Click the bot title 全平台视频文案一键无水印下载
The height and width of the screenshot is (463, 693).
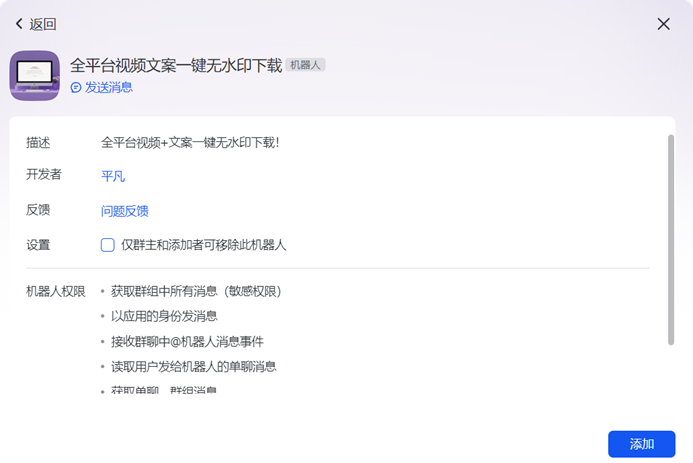pyautogui.click(x=175, y=65)
